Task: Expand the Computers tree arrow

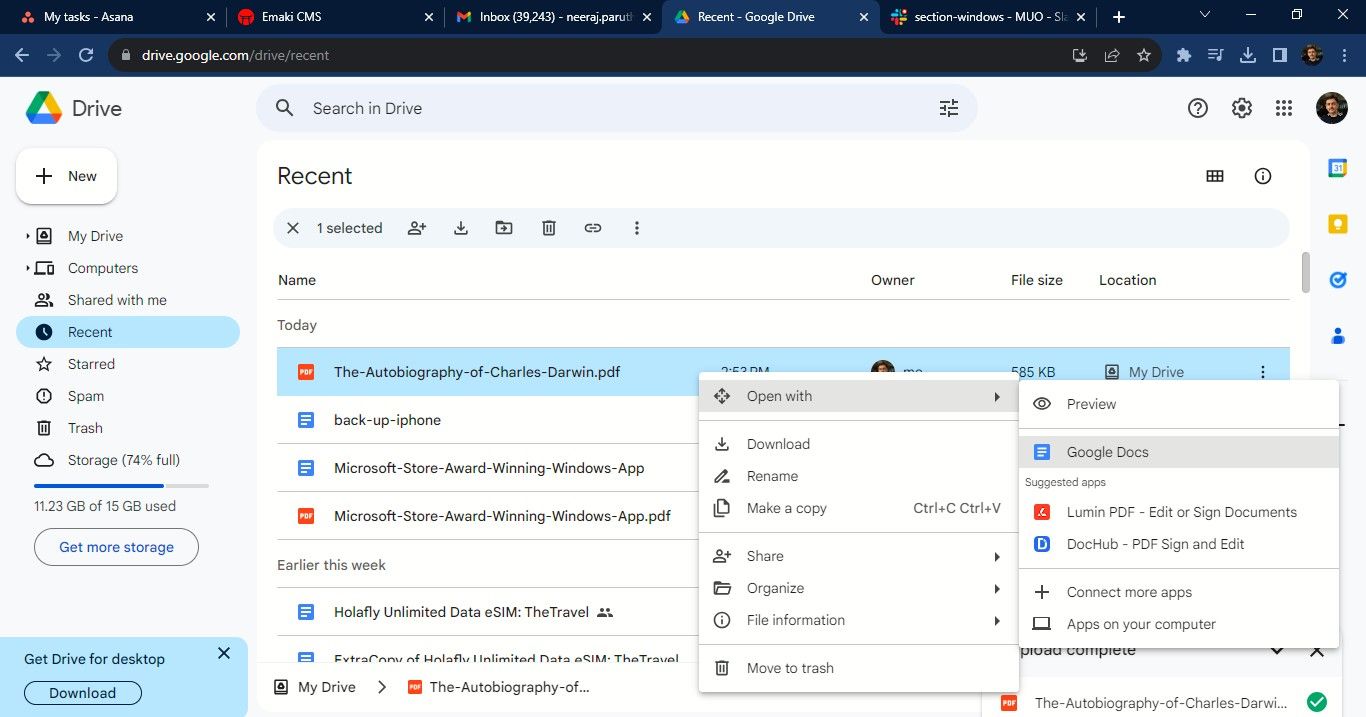Action: click(27, 269)
